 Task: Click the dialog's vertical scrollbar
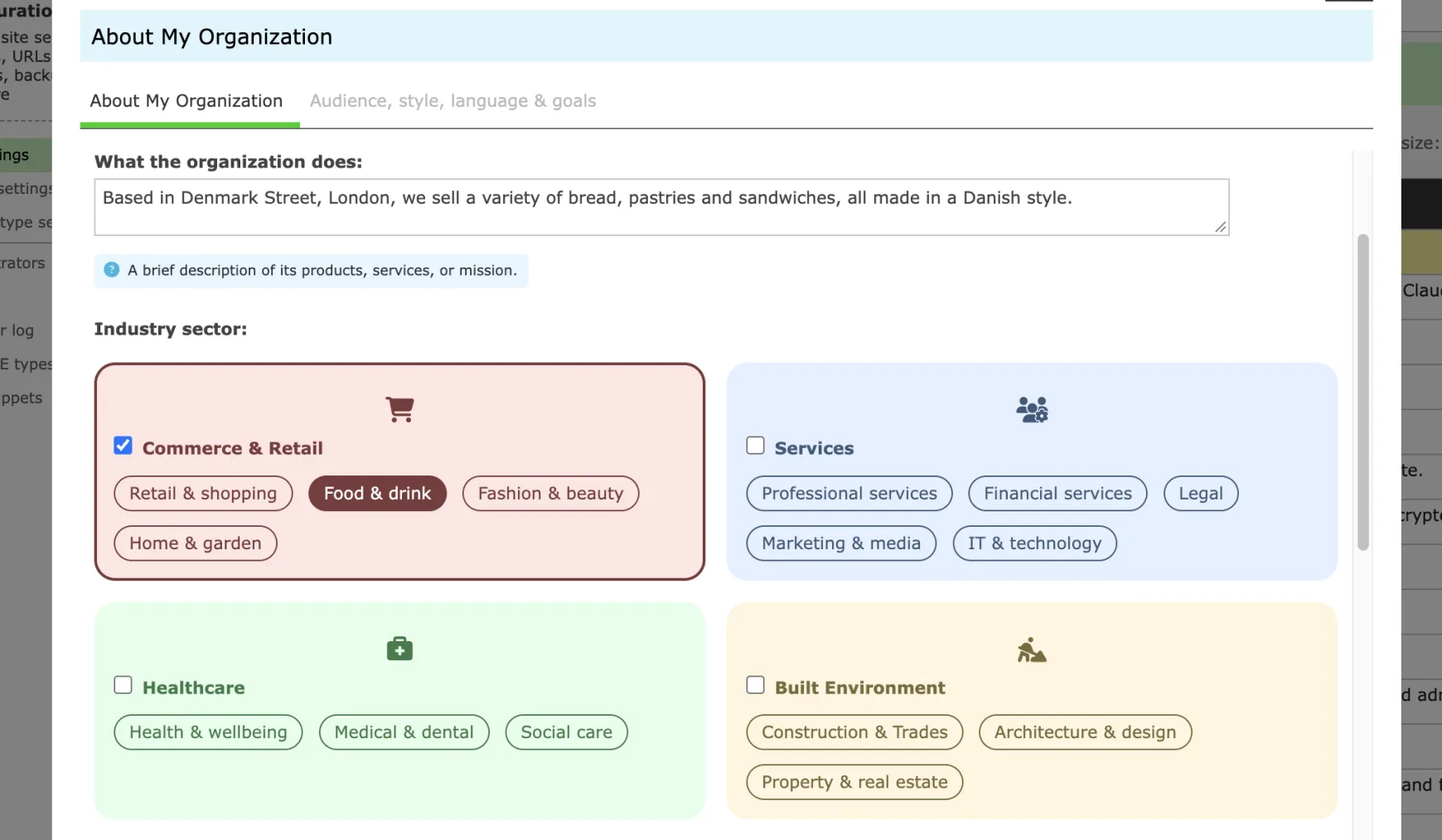1362,393
